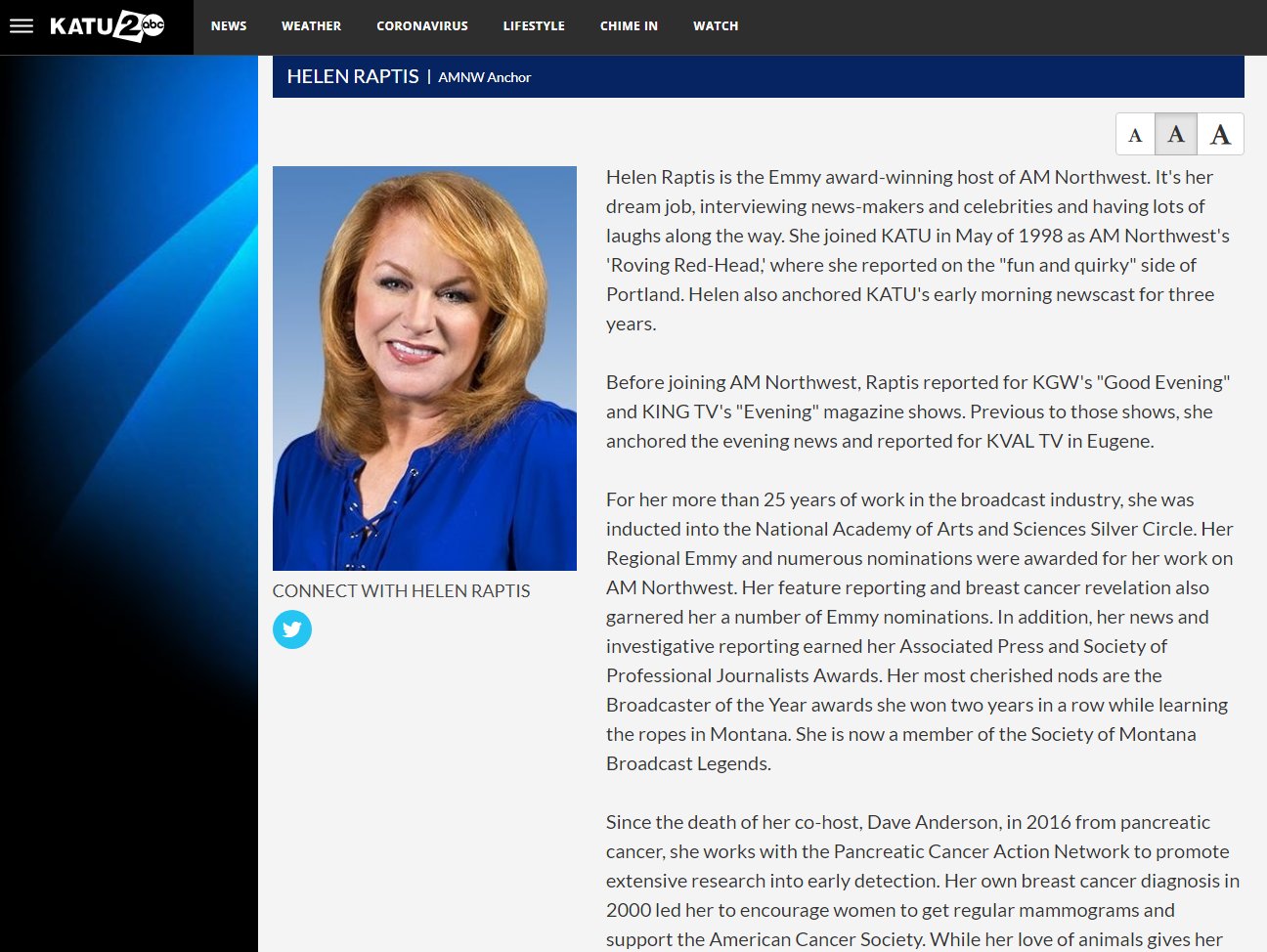
Task: Open the hamburger menu in the header
Action: point(22,26)
